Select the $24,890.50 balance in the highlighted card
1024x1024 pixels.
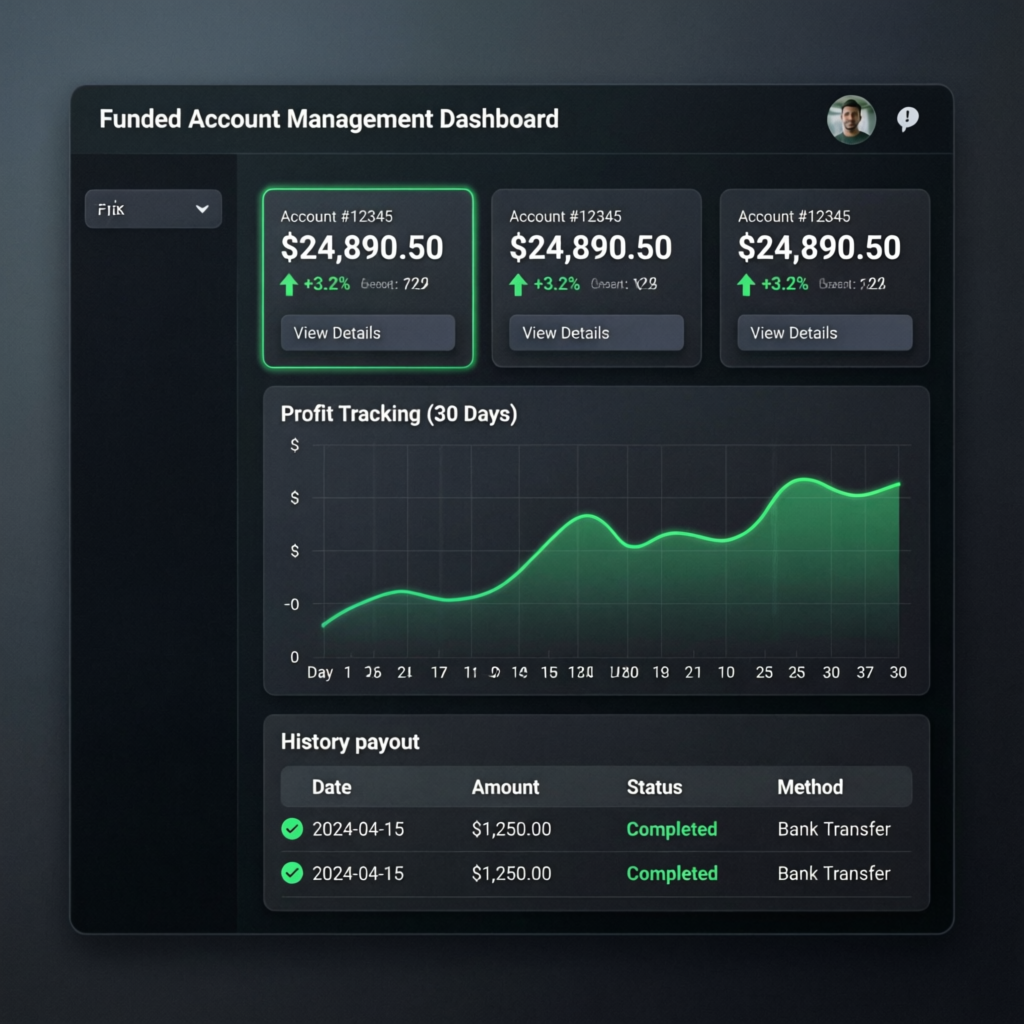point(362,248)
